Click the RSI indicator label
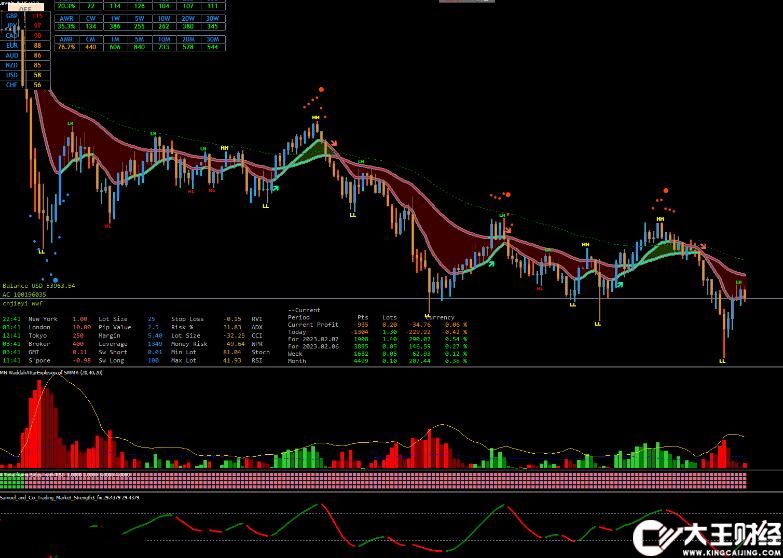 (257, 360)
